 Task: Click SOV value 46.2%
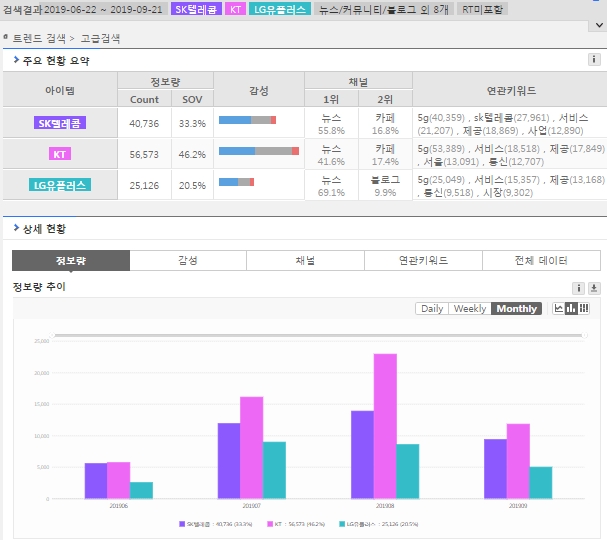[192, 154]
